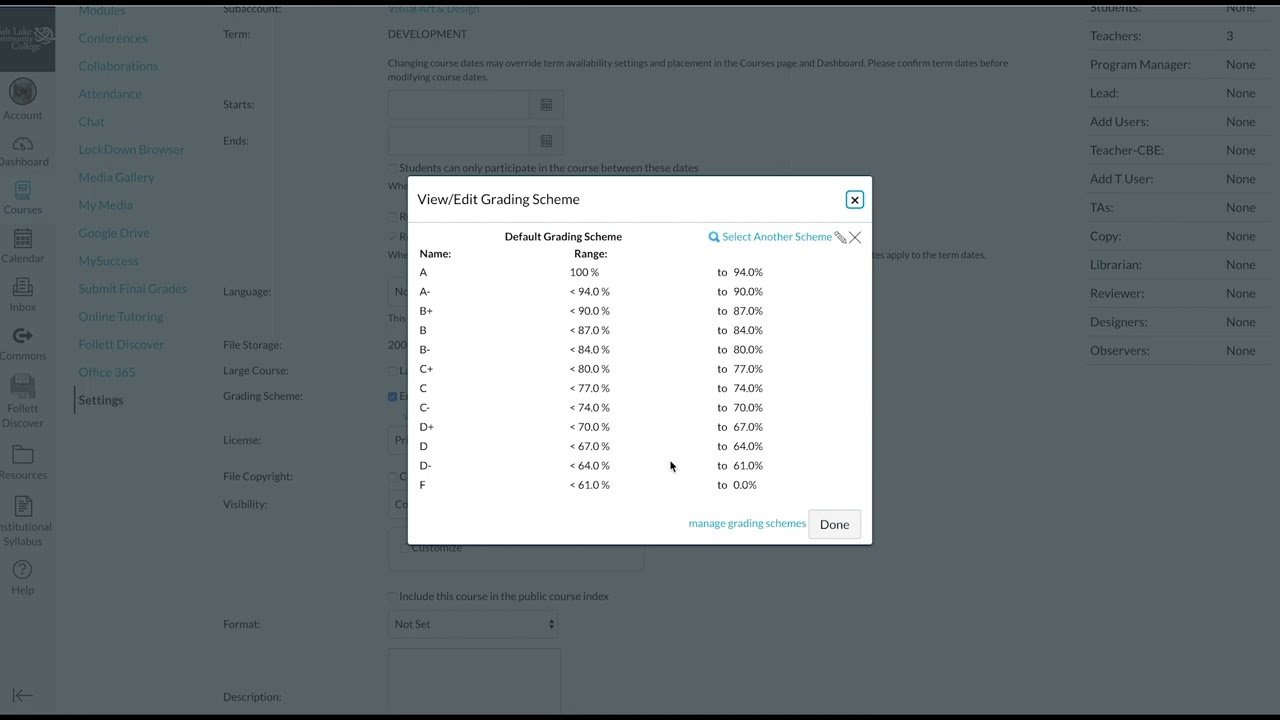This screenshot has width=1280, height=720.
Task: Open the Courses icon in the sidebar
Action: tap(22, 190)
